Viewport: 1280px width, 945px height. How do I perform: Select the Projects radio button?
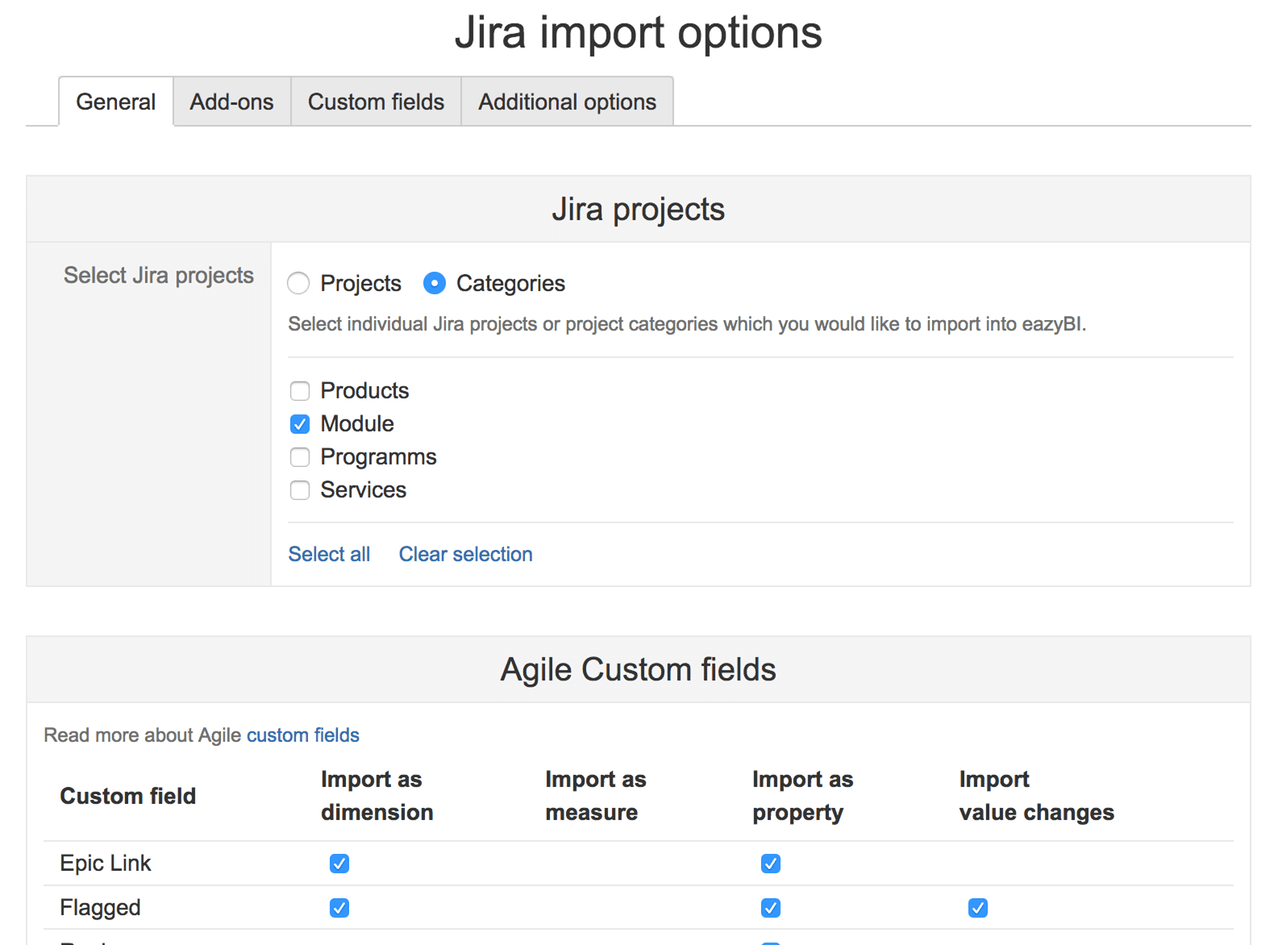click(299, 284)
